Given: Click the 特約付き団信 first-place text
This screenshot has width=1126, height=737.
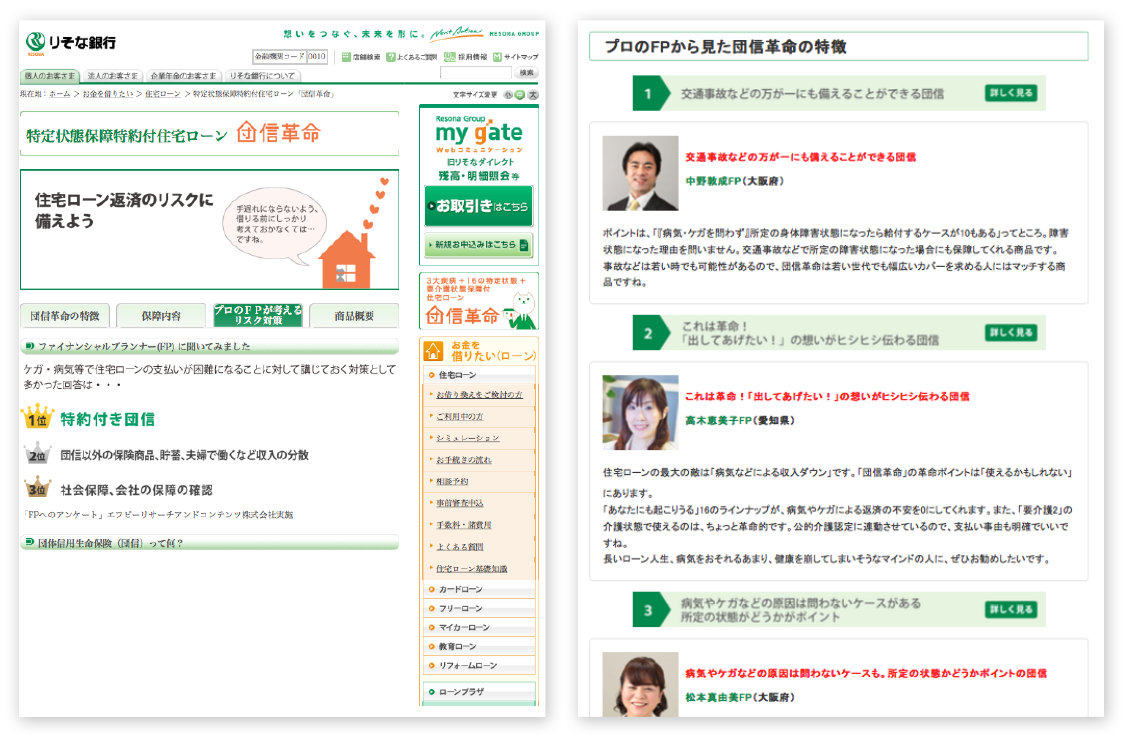Looking at the screenshot, I should (107, 420).
